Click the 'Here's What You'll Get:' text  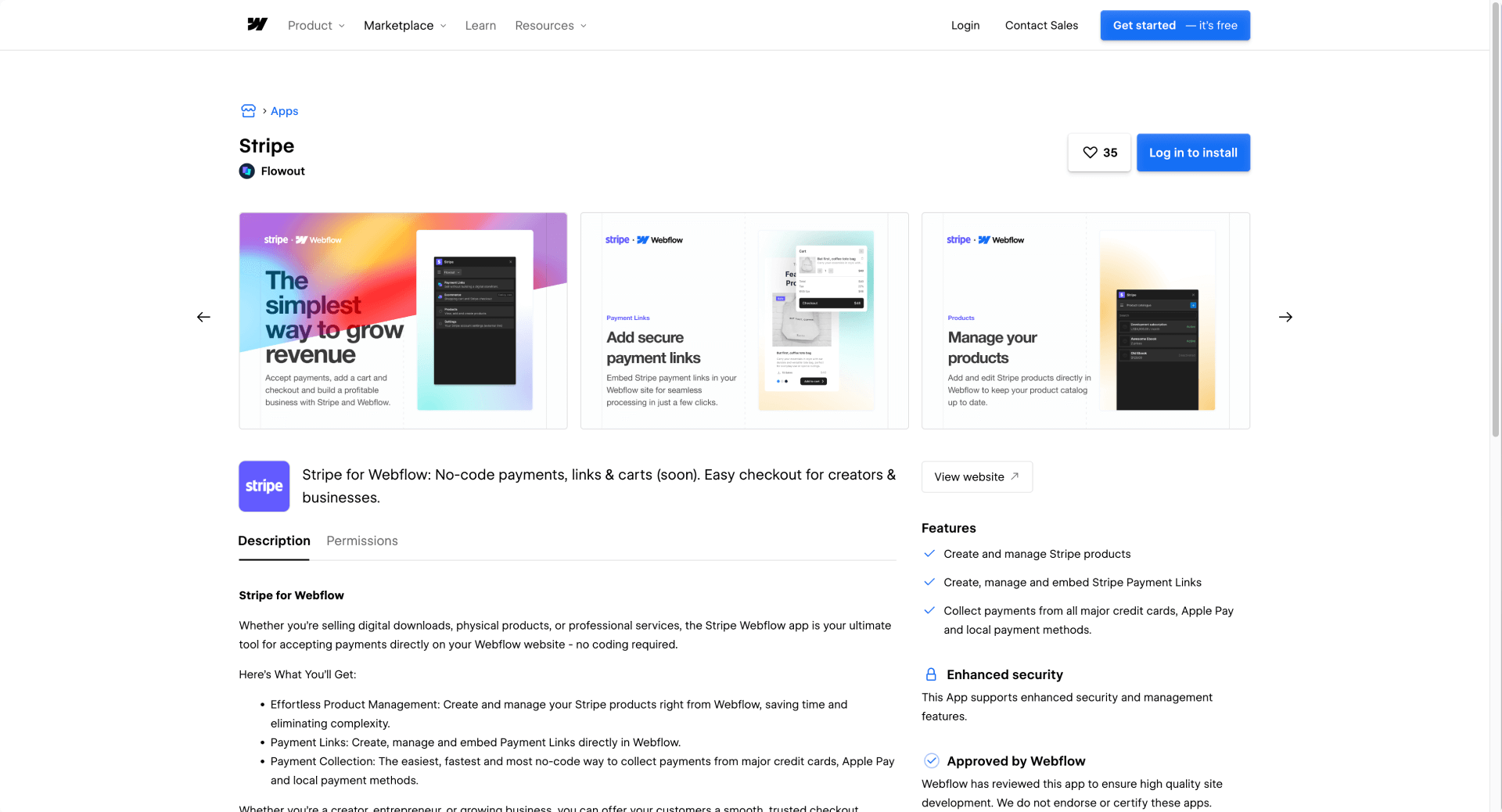[297, 674]
